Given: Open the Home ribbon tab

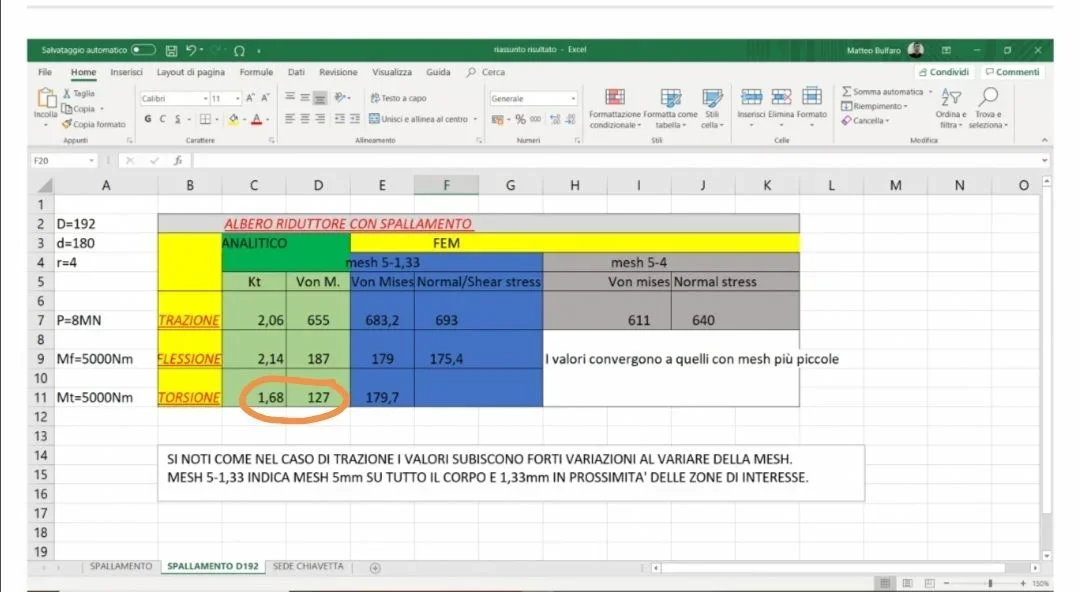Looking at the screenshot, I should (x=83, y=72).
